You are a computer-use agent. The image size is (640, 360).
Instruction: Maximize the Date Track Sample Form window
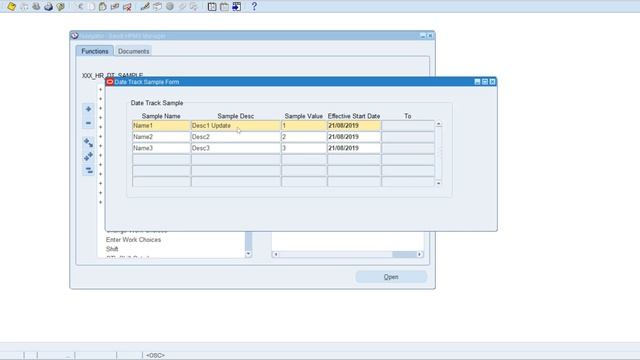tap(485, 82)
